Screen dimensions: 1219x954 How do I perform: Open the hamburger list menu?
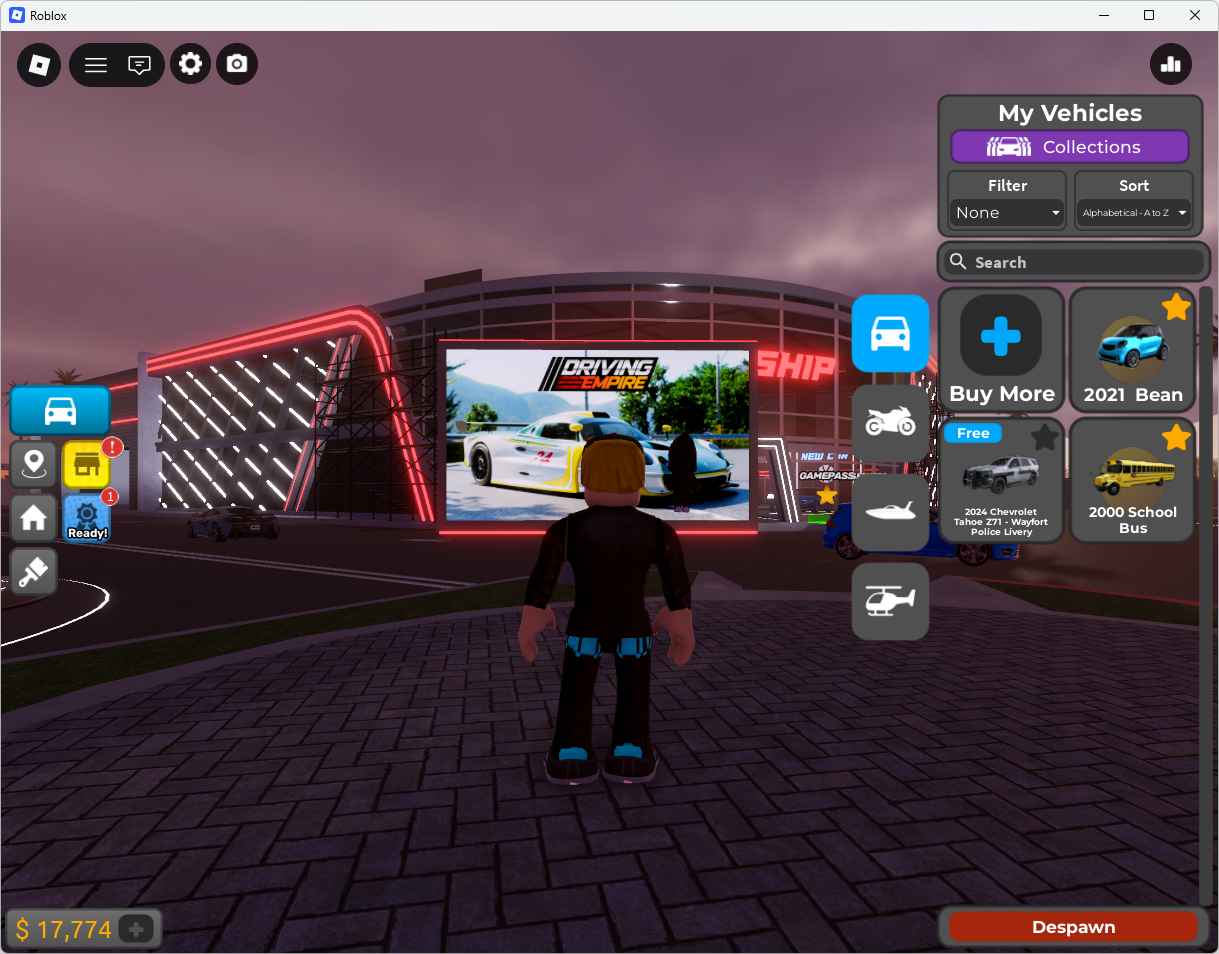pos(96,65)
